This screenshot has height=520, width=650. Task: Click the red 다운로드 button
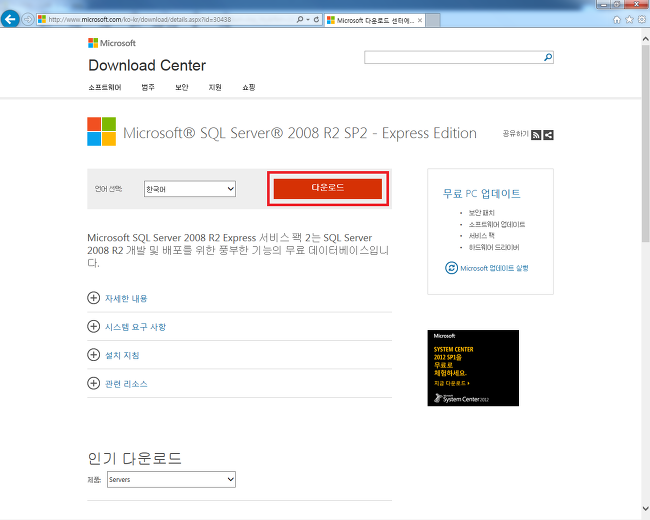click(x=327, y=188)
